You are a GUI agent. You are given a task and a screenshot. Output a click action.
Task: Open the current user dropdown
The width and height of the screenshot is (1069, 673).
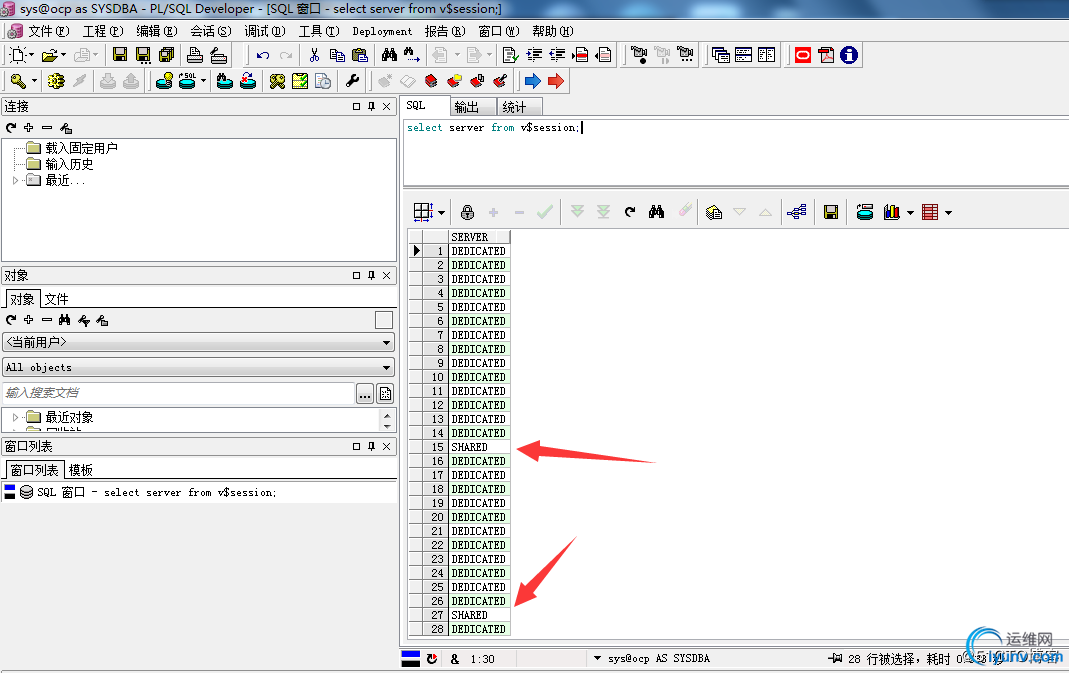point(198,342)
